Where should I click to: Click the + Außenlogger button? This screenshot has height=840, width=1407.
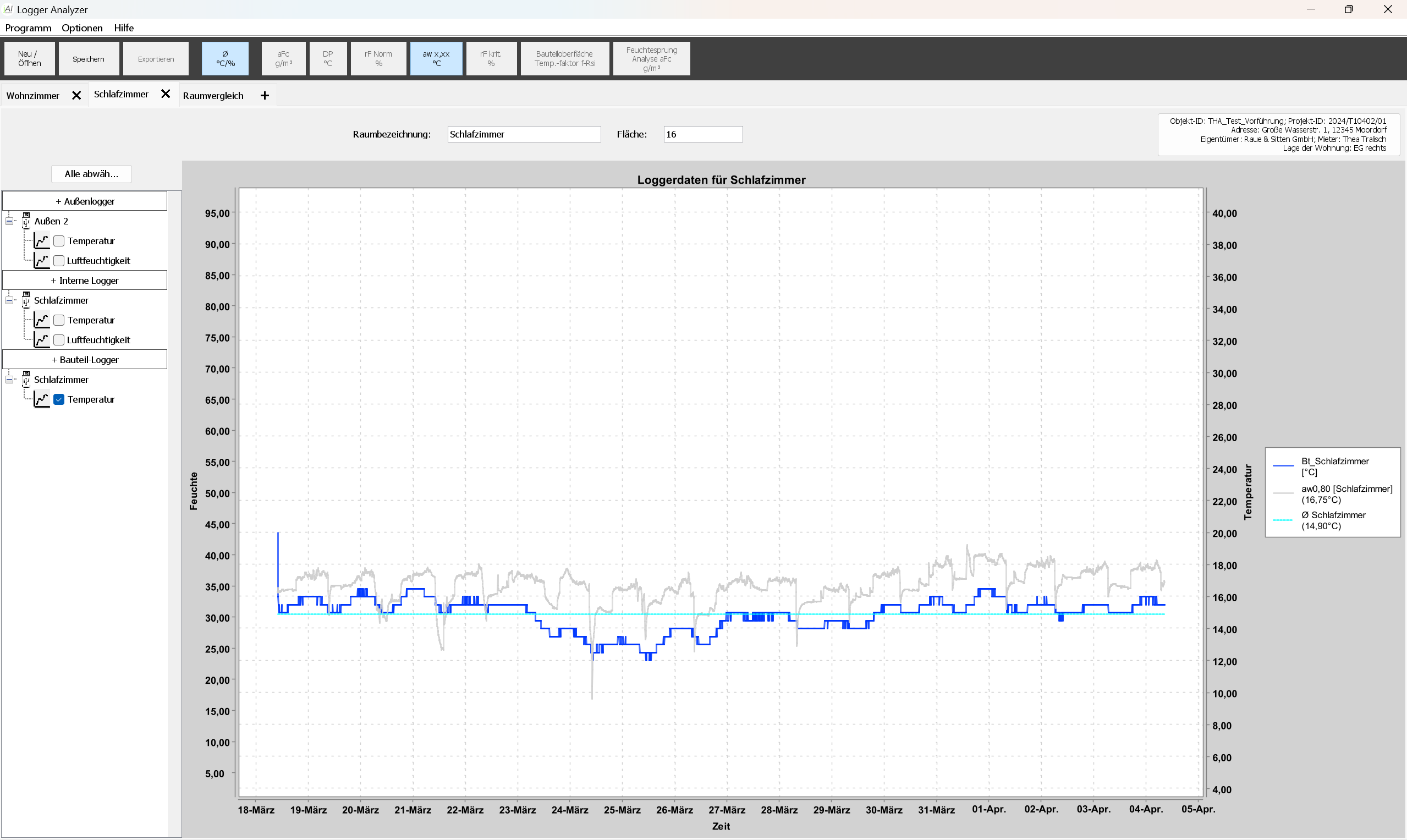click(85, 201)
